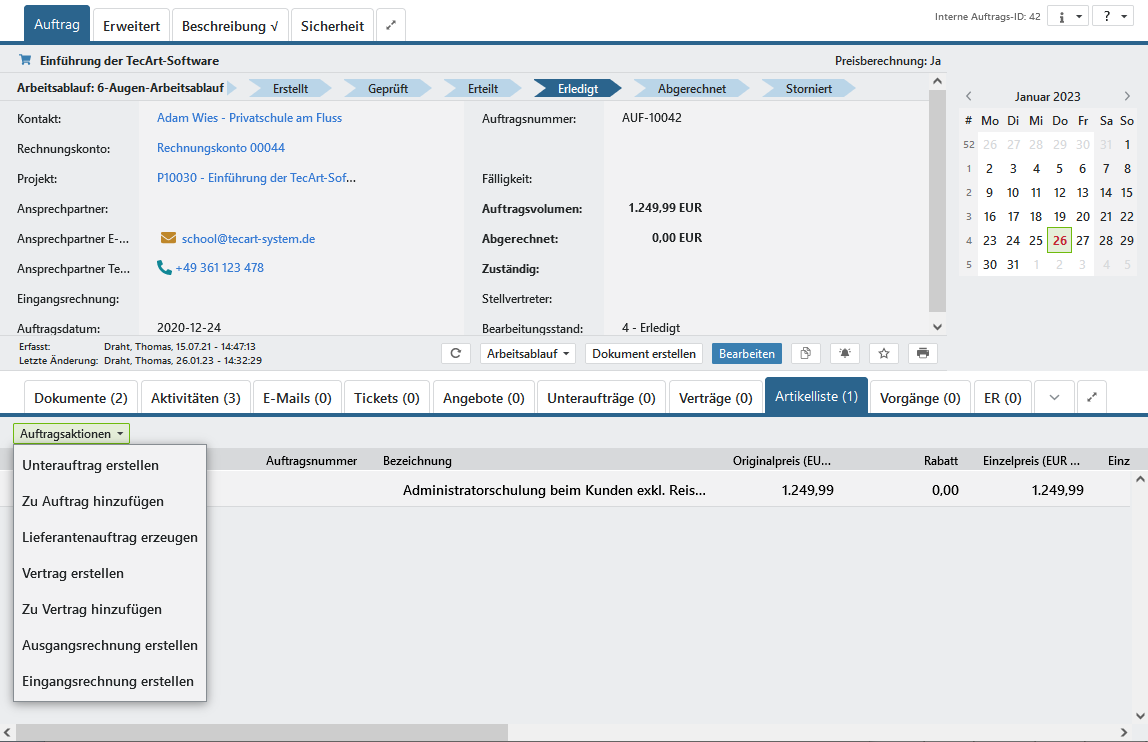The height and width of the screenshot is (742, 1148).
Task: Click the refresh icon button
Action: click(456, 353)
